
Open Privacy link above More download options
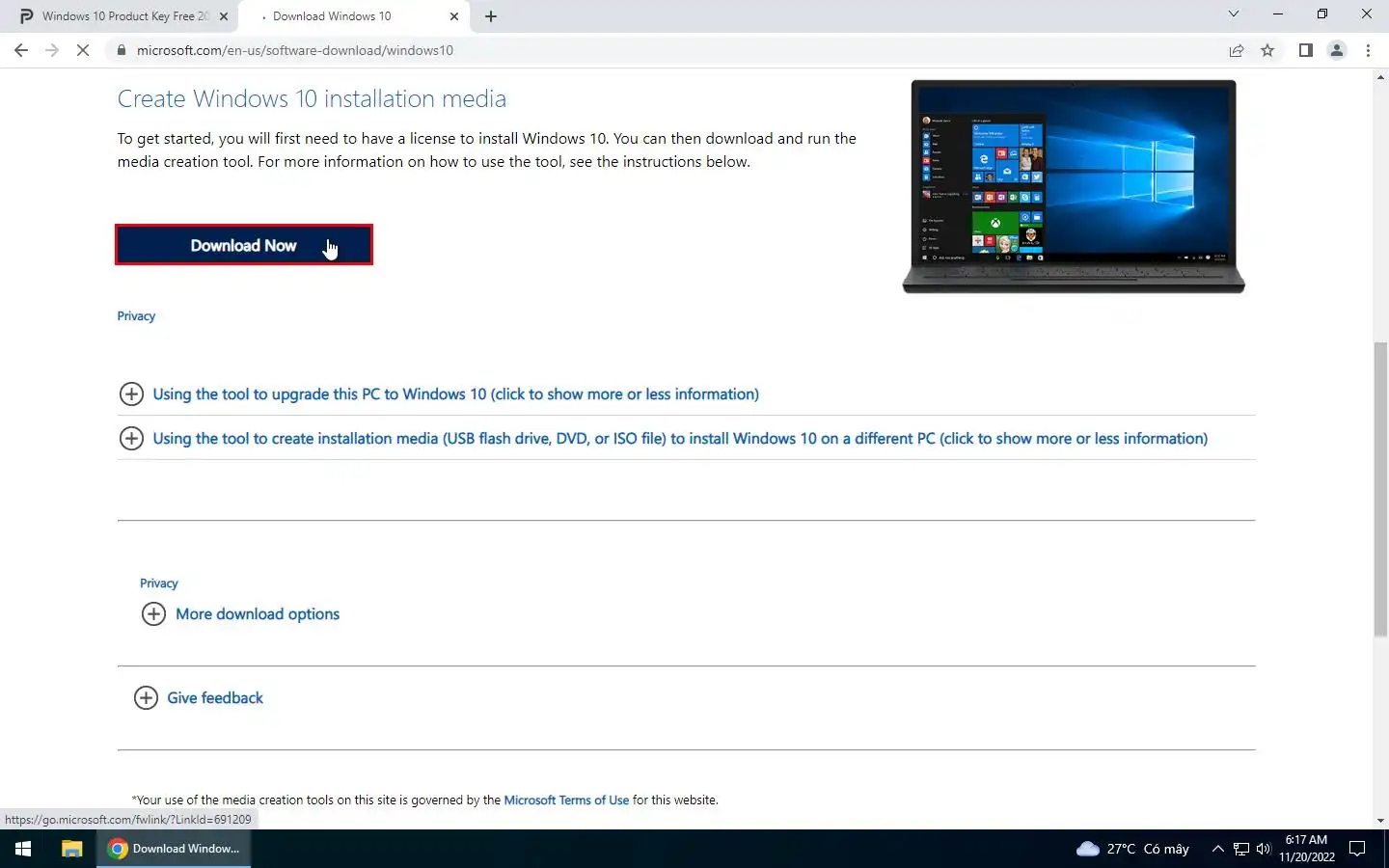[158, 583]
